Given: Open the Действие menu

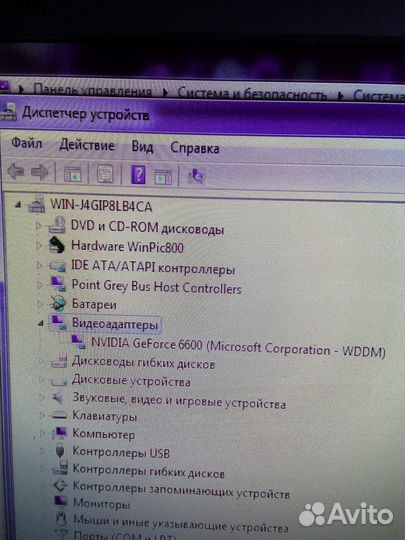Looking at the screenshot, I should click(87, 145).
